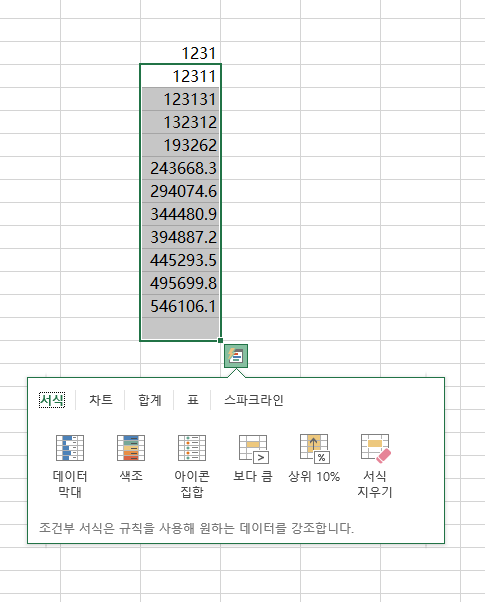Select the cell containing 344480.9
The image size is (485, 602).
[x=180, y=214]
